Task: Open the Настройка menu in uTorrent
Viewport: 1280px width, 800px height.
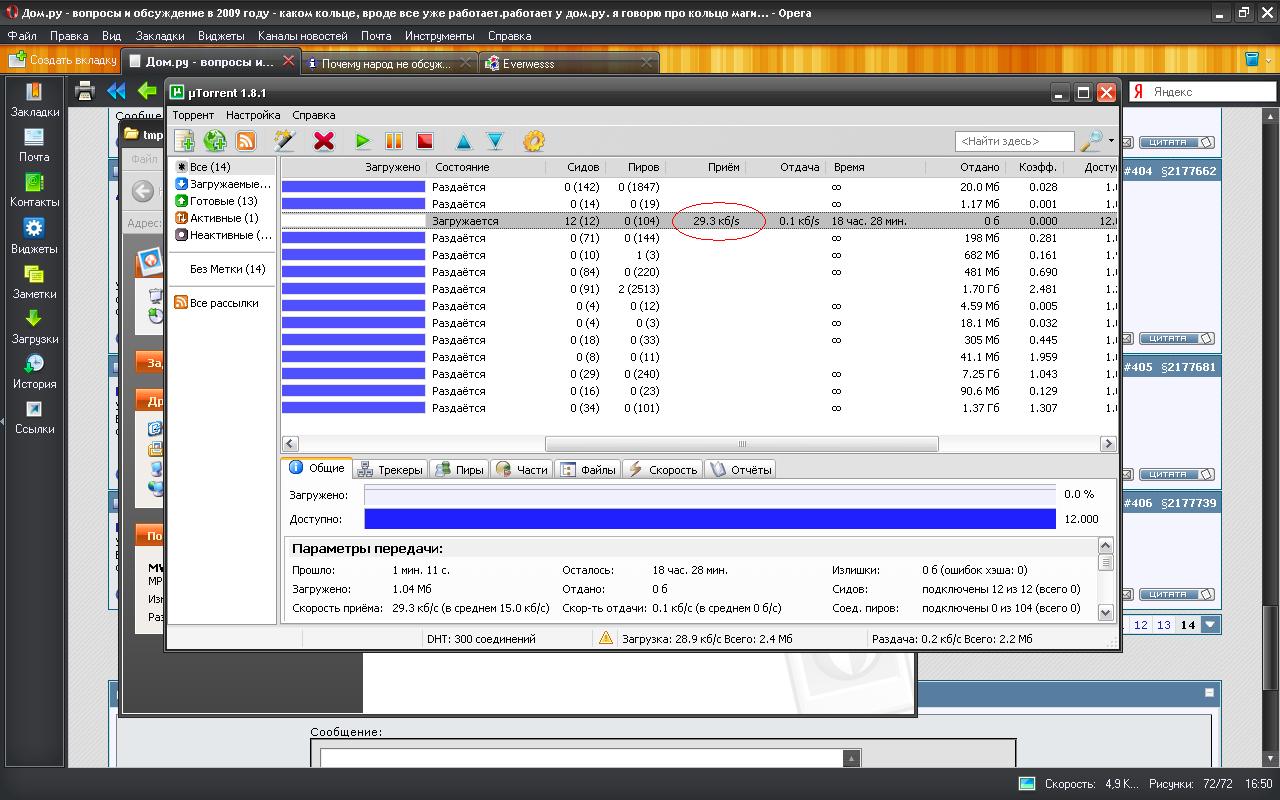Action: [x=253, y=115]
